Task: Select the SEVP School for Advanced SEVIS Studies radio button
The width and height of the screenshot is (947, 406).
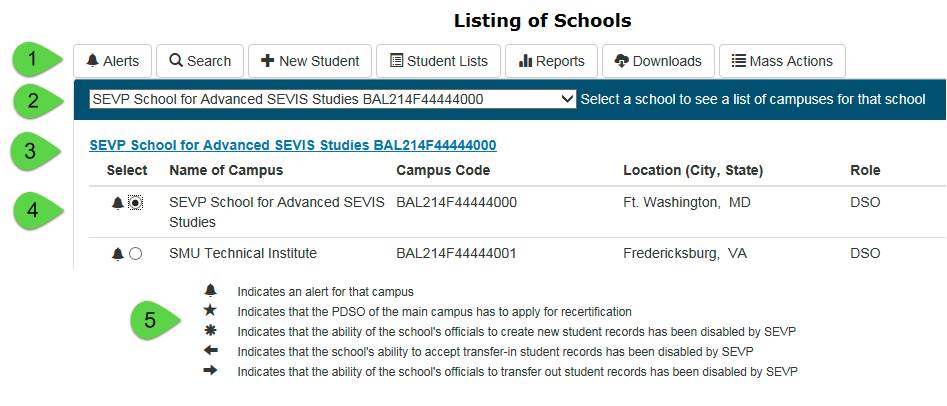Action: [136, 204]
